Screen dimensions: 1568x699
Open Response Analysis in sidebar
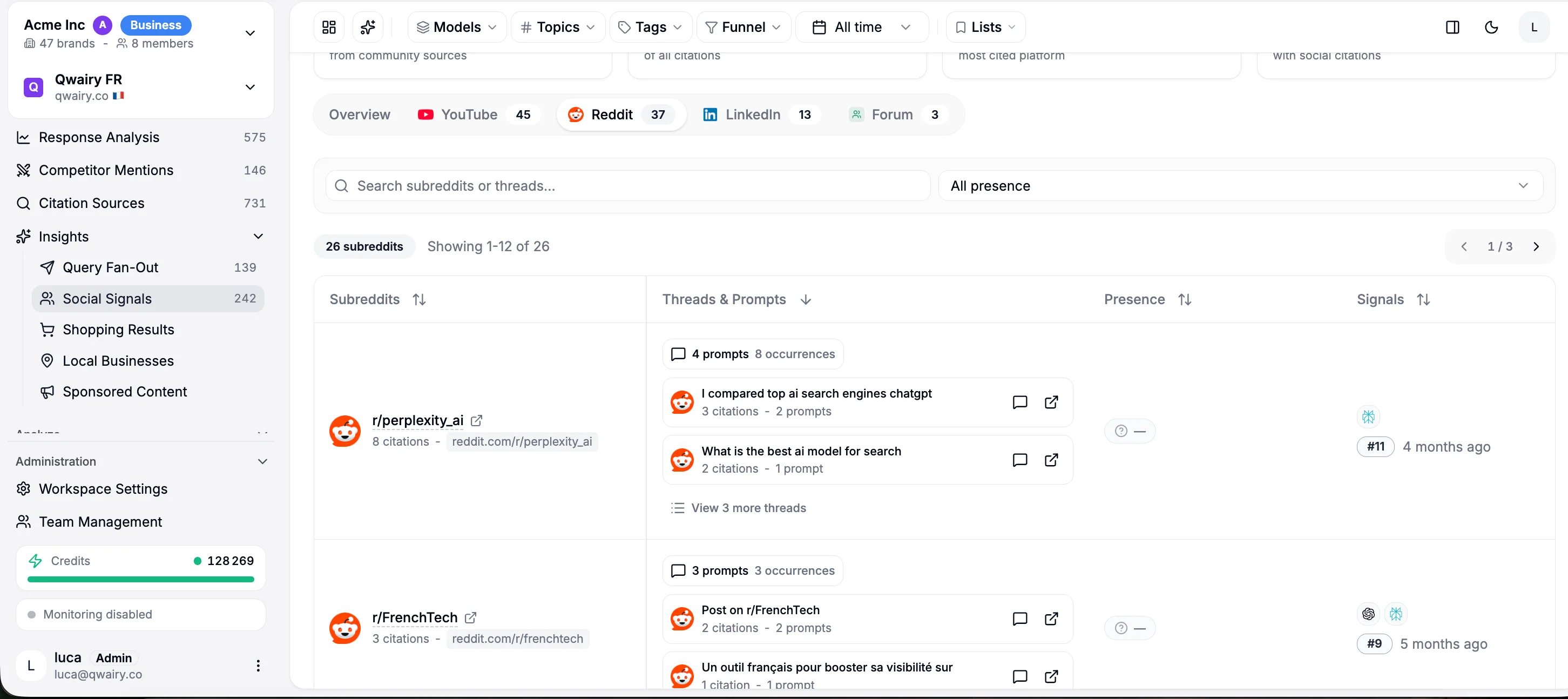coord(141,138)
